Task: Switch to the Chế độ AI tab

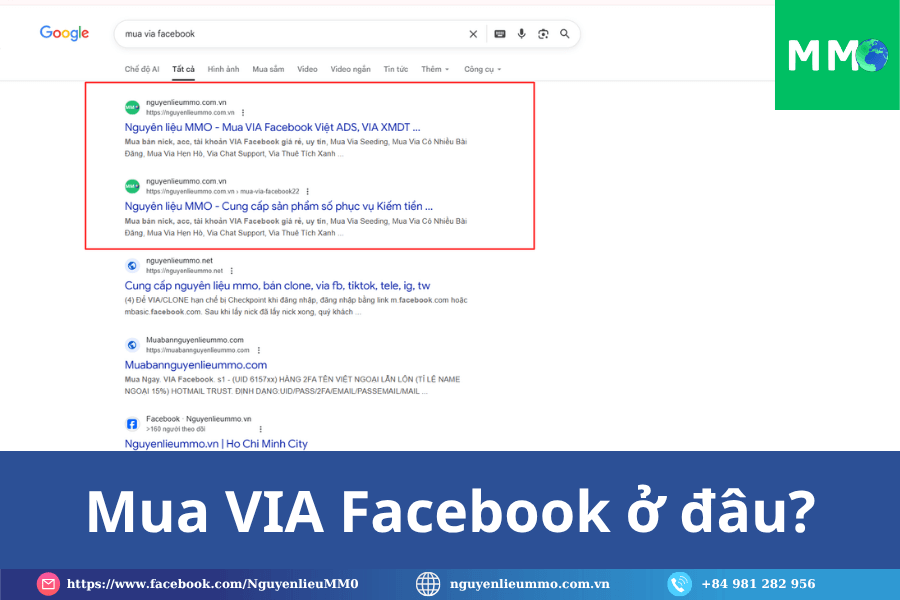Action: [x=143, y=69]
